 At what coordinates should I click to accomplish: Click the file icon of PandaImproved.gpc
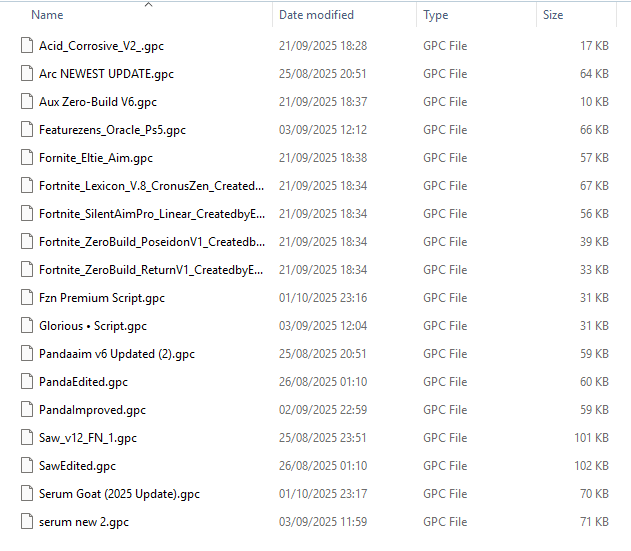[27, 409]
